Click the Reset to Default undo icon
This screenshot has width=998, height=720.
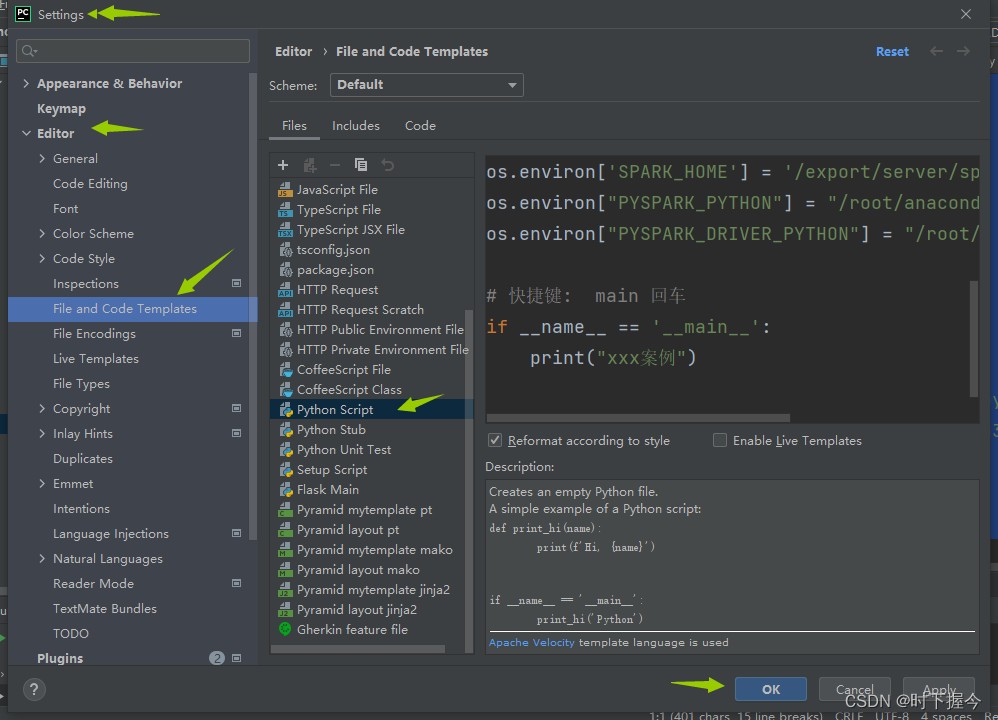click(387, 166)
